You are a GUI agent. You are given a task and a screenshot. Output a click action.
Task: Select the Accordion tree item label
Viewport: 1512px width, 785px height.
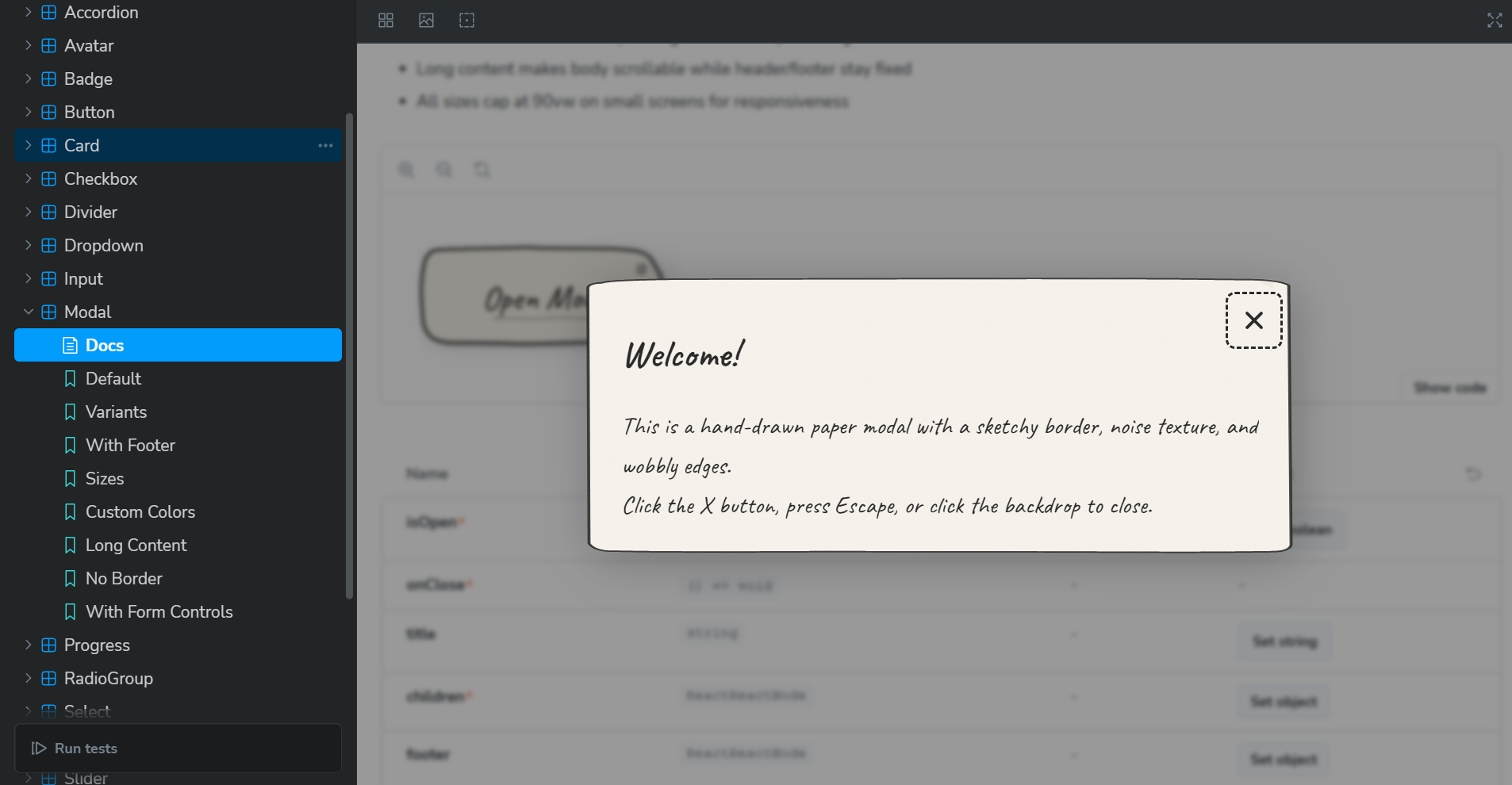(x=102, y=12)
